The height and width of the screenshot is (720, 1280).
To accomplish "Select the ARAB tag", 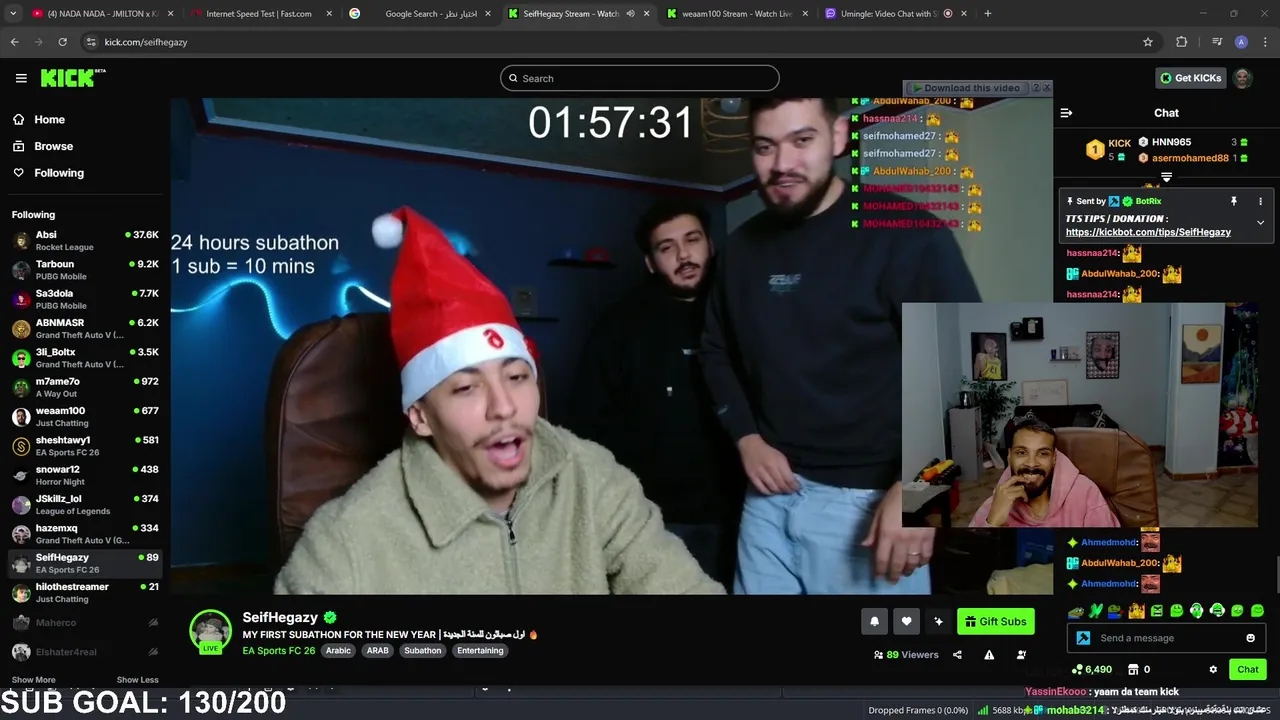I will [x=377, y=650].
